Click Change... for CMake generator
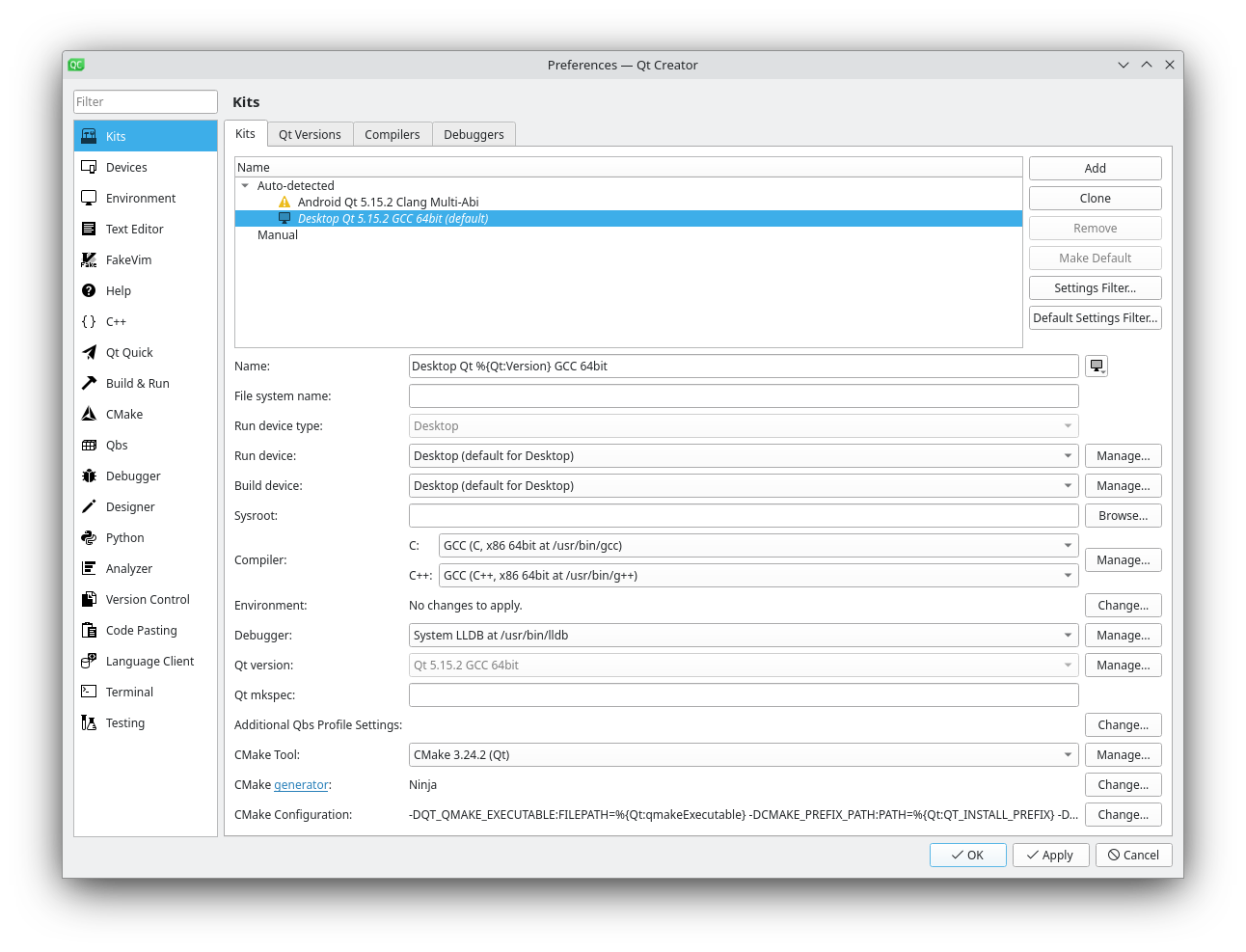The image size is (1246, 952). [x=1124, y=784]
